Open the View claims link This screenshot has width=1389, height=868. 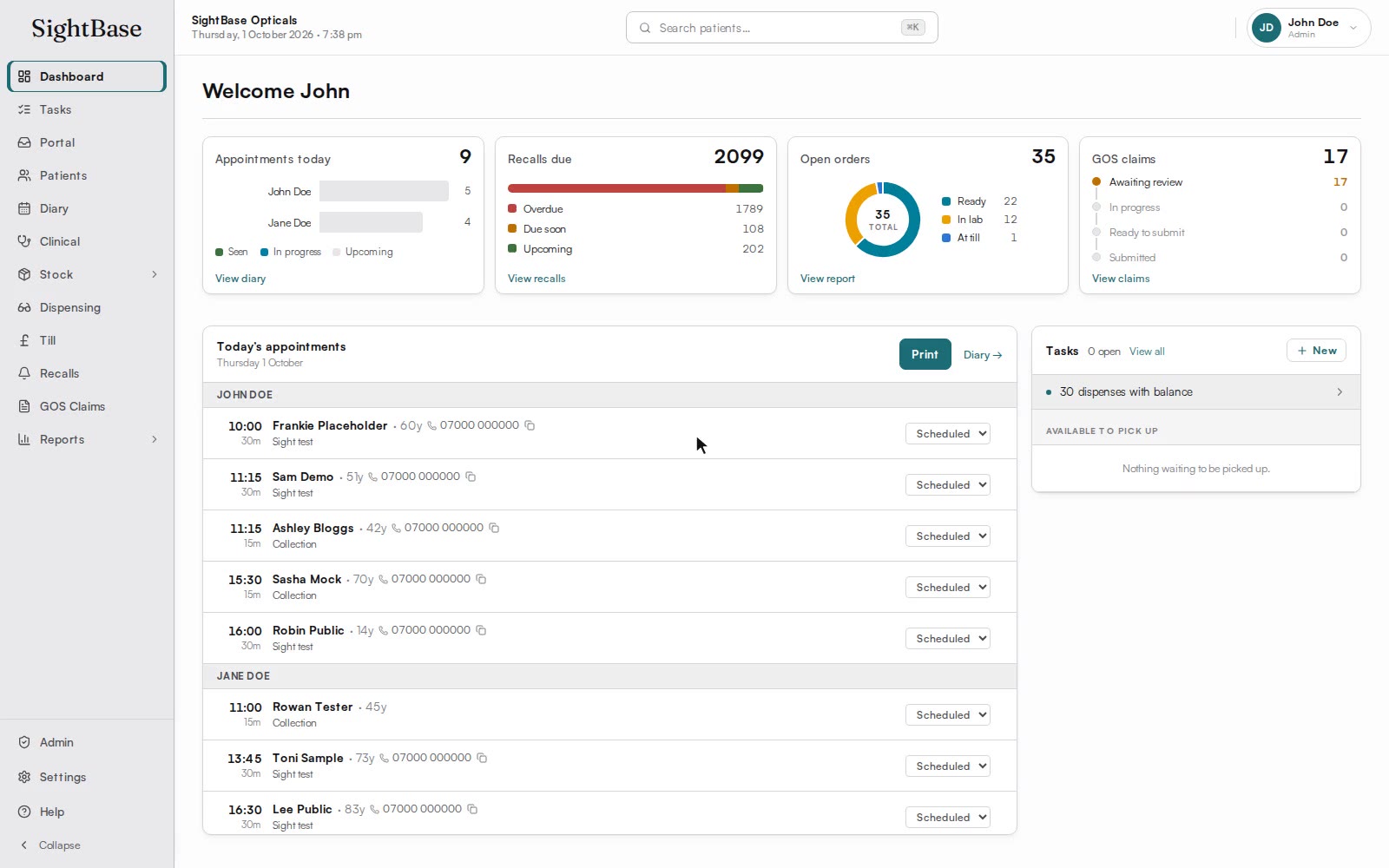(1121, 279)
